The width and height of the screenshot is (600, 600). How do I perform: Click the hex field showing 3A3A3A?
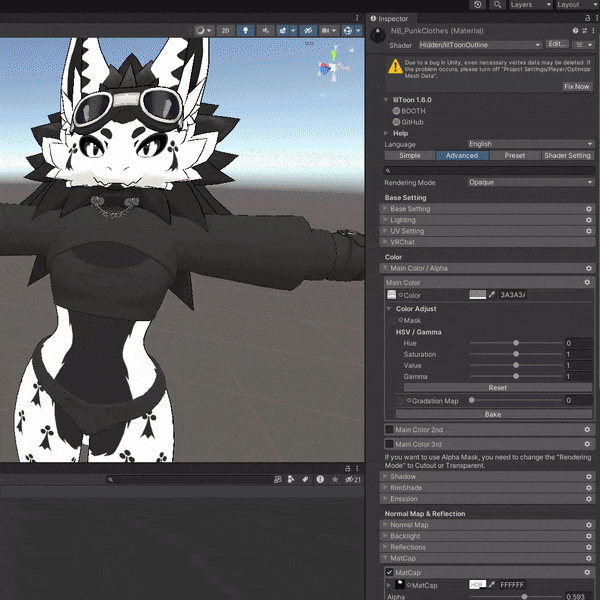pos(513,295)
